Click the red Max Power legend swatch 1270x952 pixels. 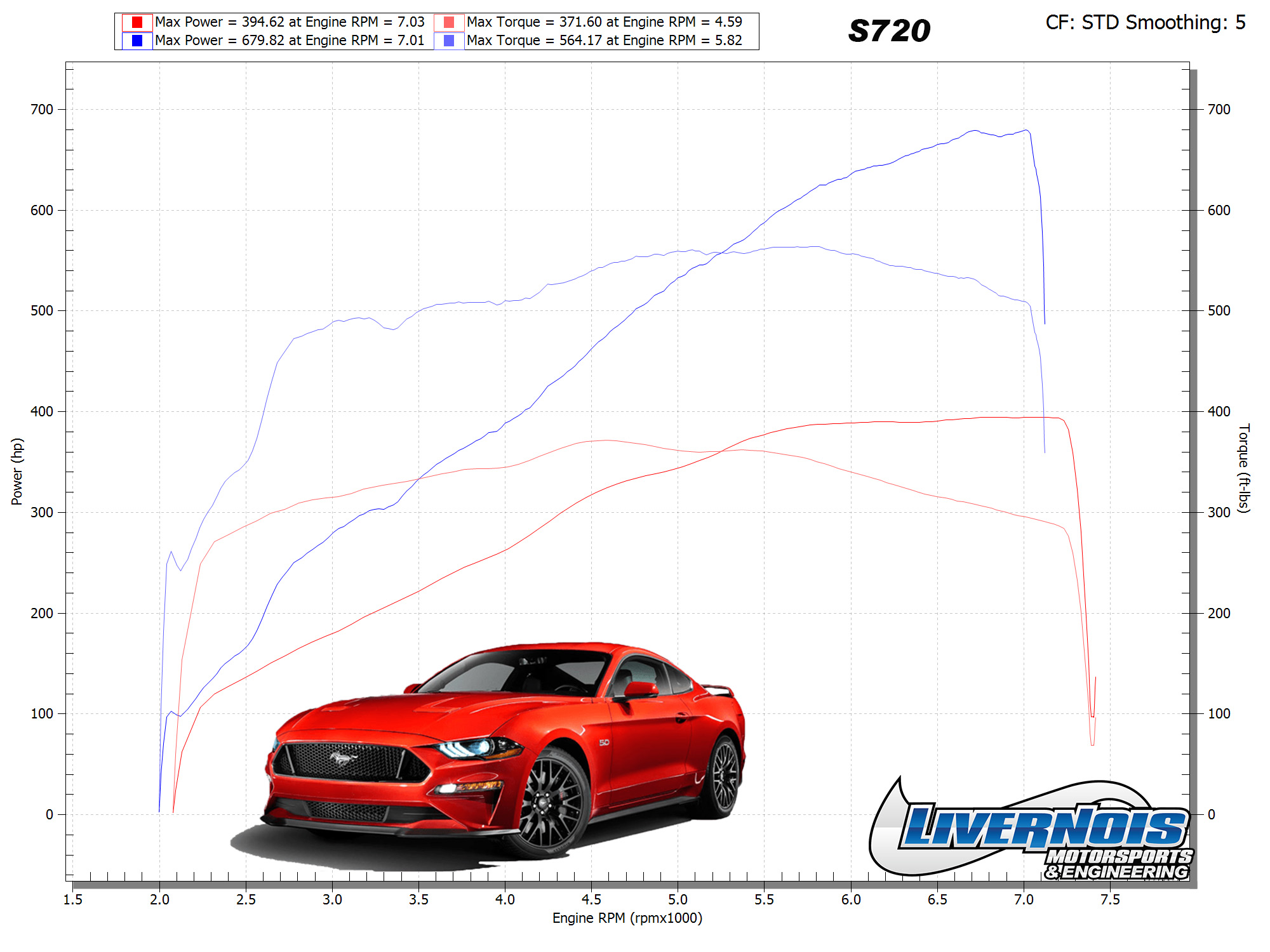tap(137, 22)
